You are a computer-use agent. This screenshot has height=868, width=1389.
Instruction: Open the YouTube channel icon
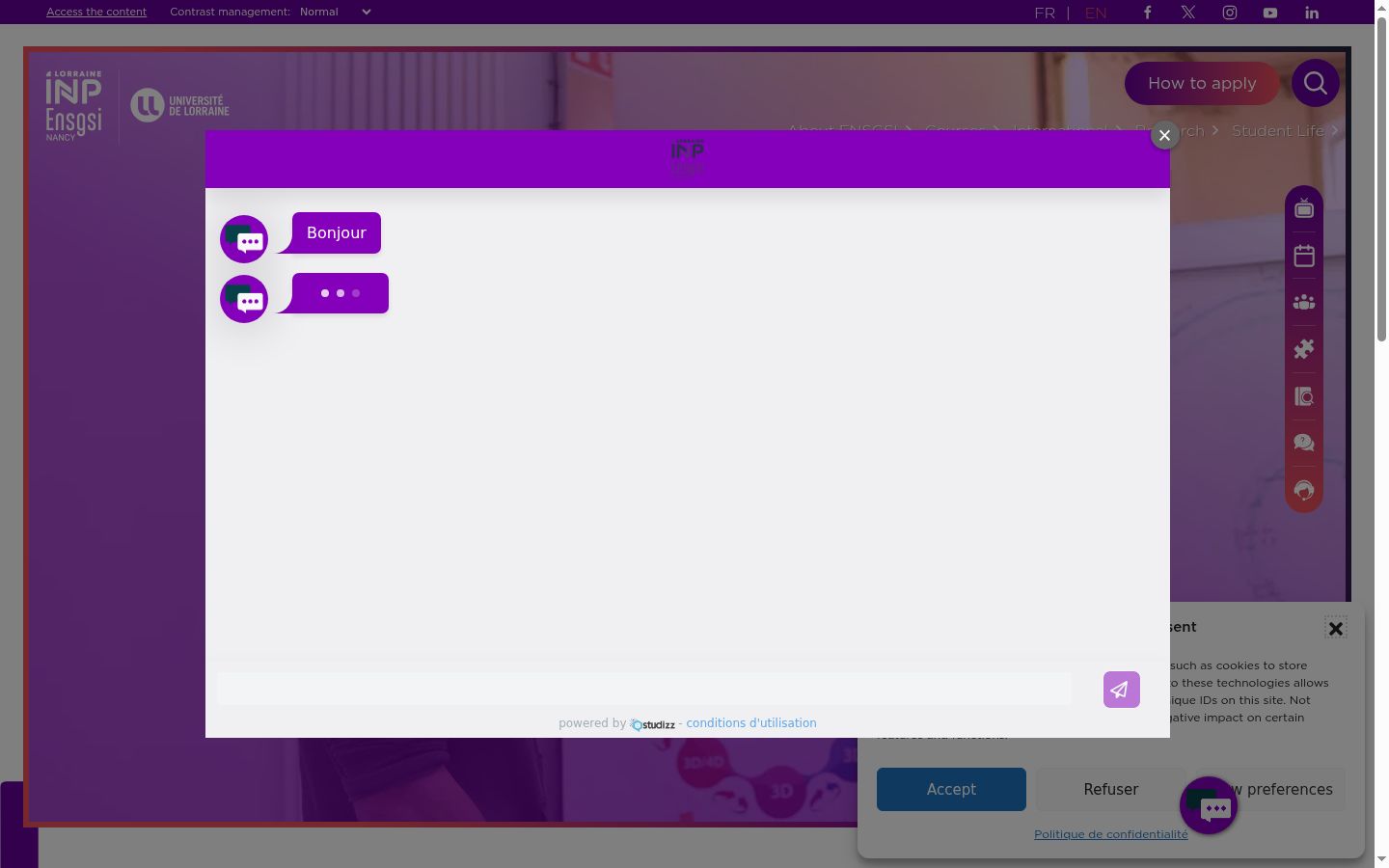1270,13
